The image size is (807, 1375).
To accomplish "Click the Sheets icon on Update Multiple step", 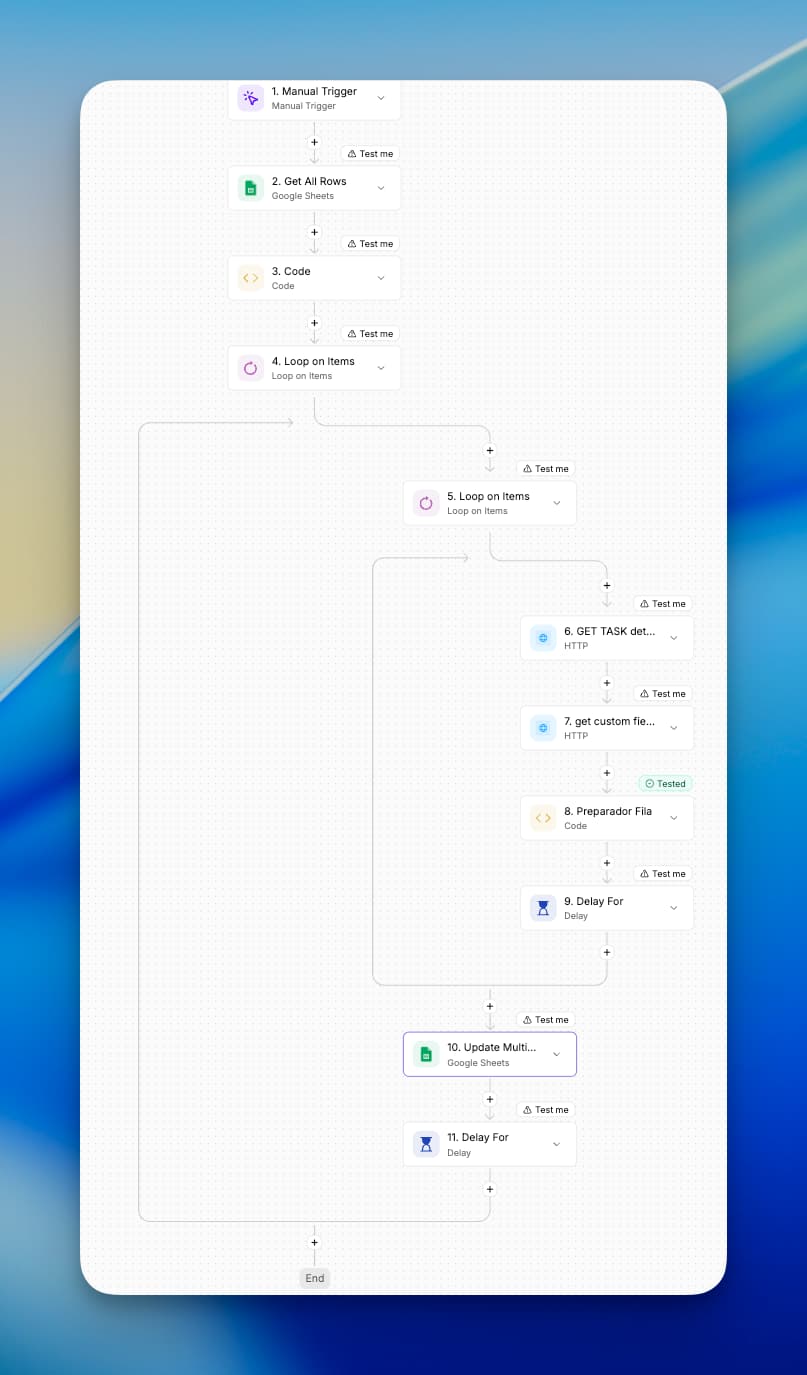I will point(426,1054).
